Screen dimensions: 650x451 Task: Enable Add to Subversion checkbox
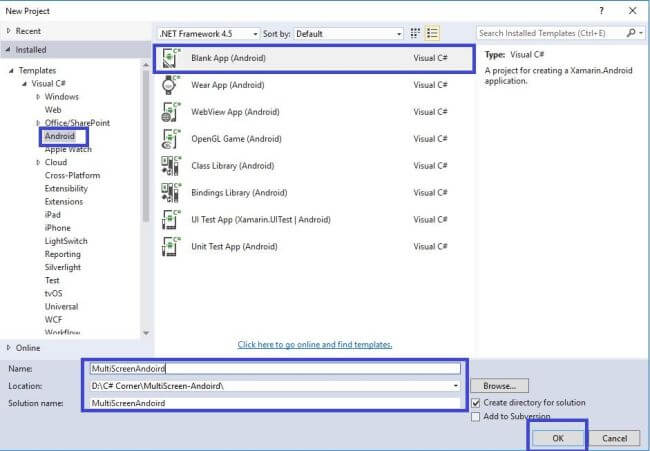click(x=475, y=416)
